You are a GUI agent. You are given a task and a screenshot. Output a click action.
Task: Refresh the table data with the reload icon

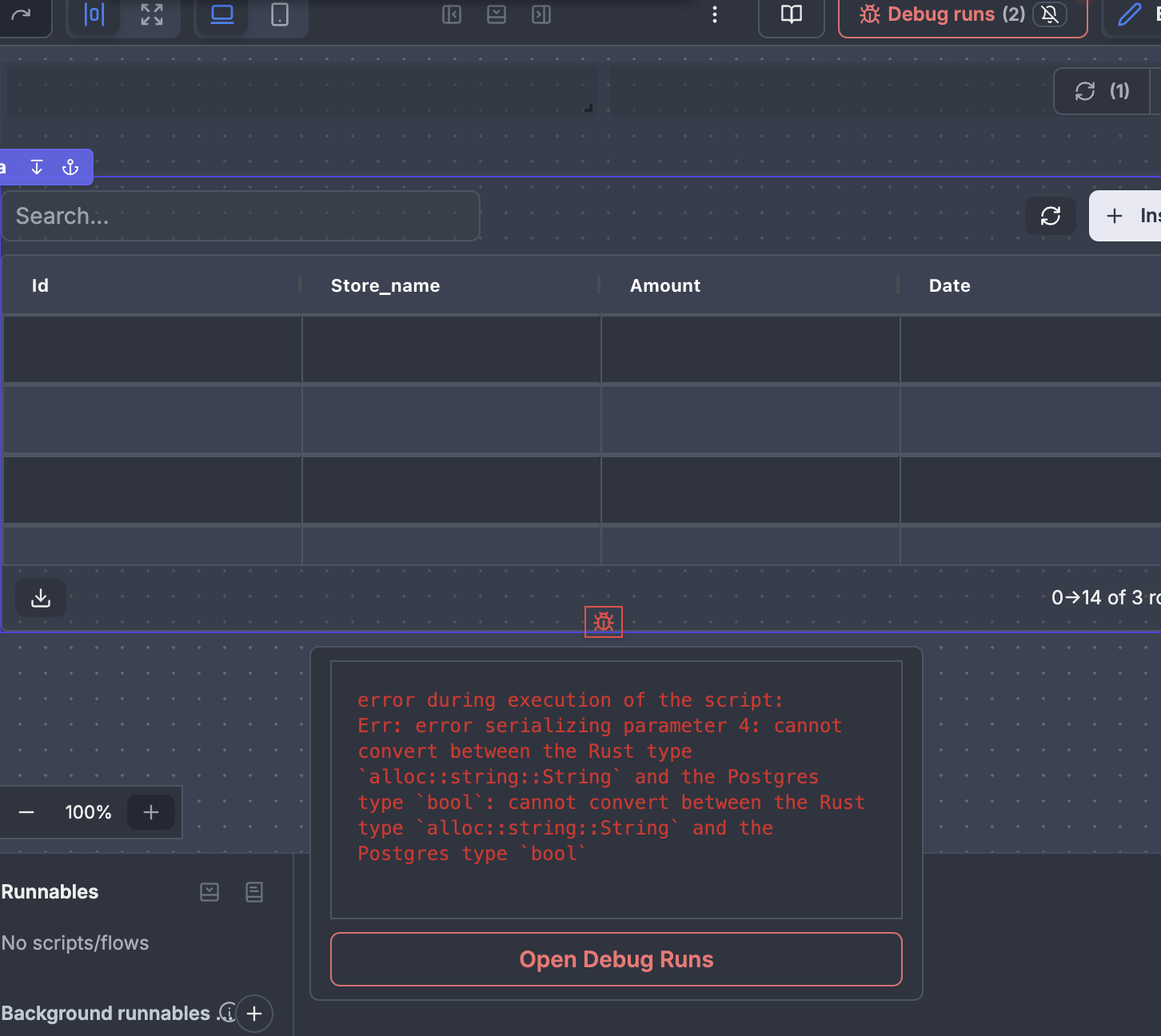pos(1051,216)
